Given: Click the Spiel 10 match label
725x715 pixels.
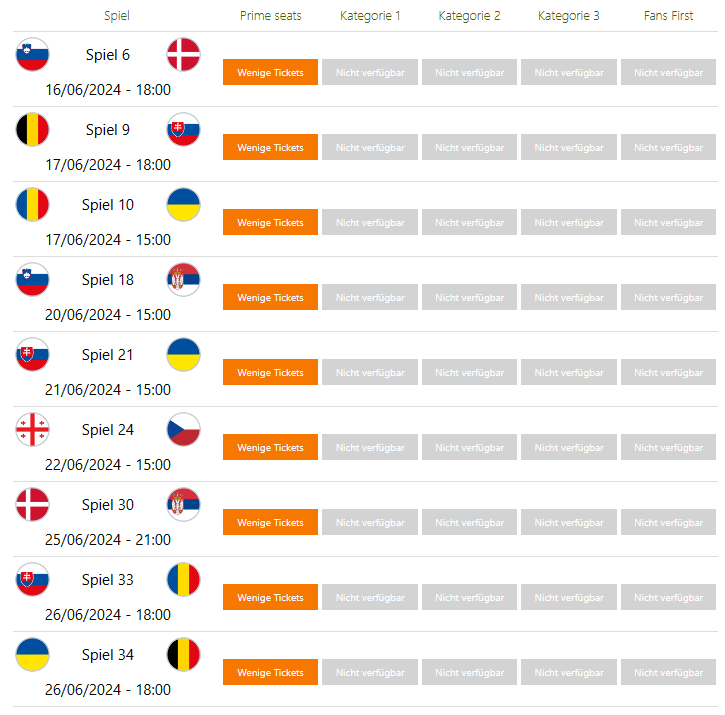Looking at the screenshot, I should tap(108, 205).
